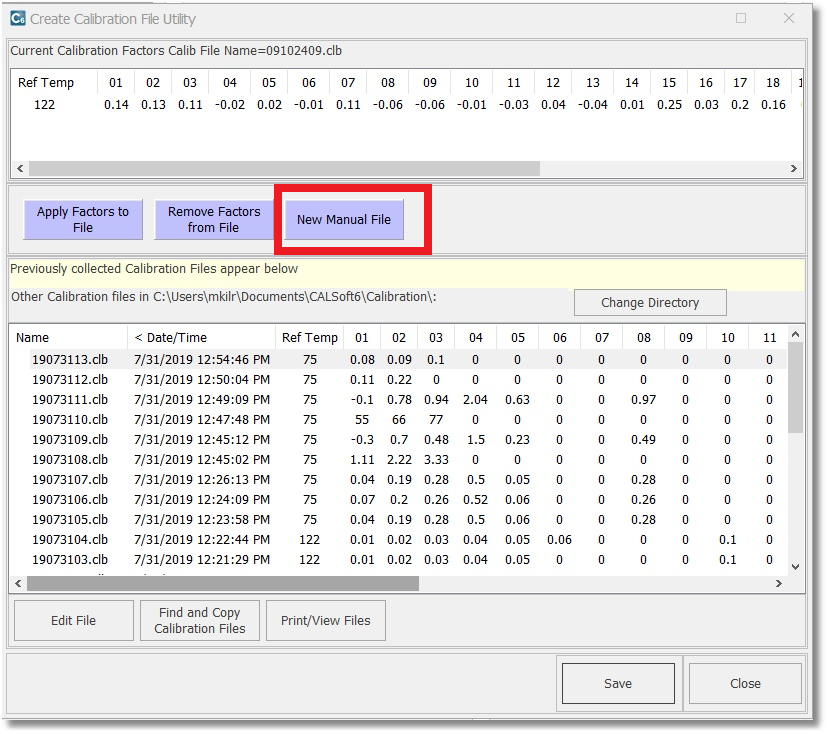Click Print/View Files button
The height and width of the screenshot is (734, 827).
coord(325,621)
